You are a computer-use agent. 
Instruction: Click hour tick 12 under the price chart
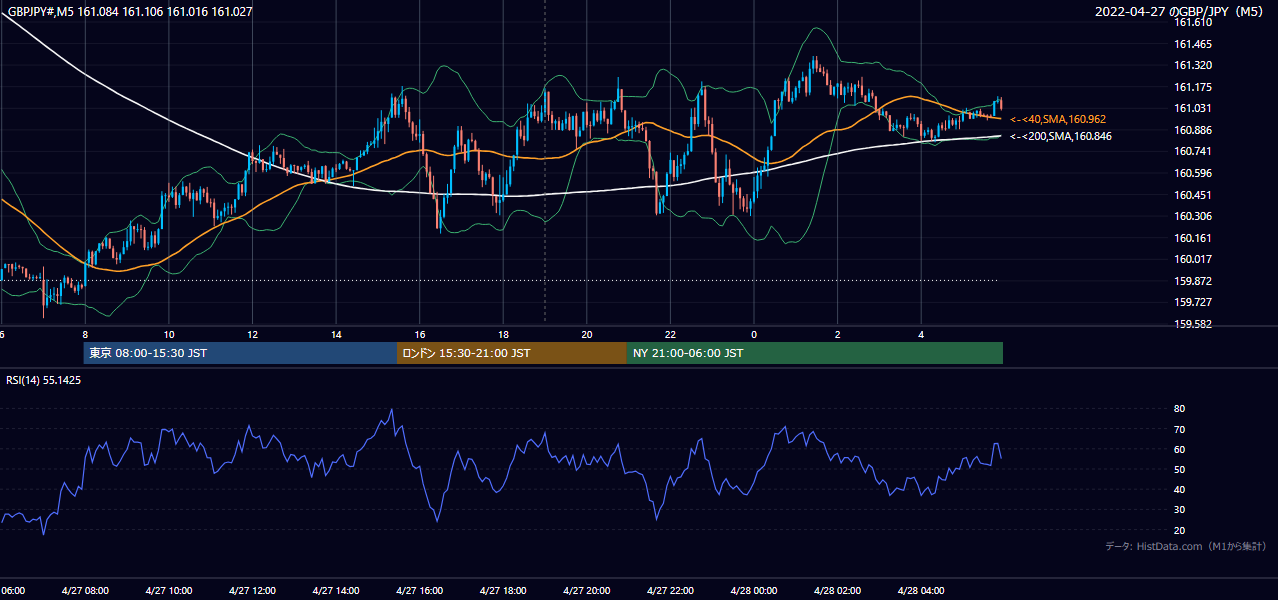point(252,335)
